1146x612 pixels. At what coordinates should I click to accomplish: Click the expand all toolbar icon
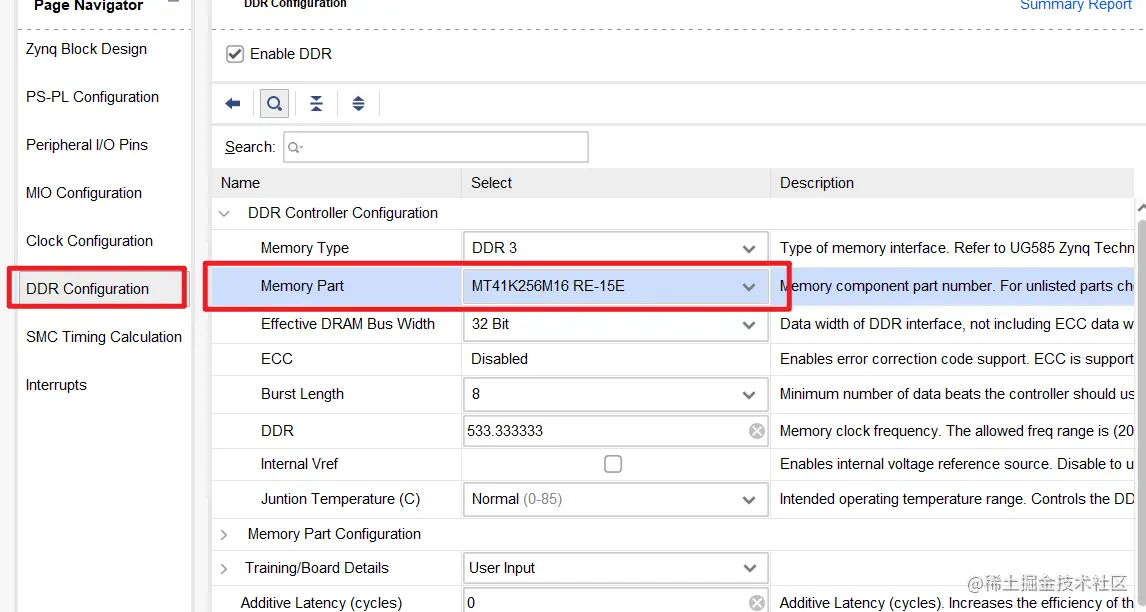pos(358,103)
